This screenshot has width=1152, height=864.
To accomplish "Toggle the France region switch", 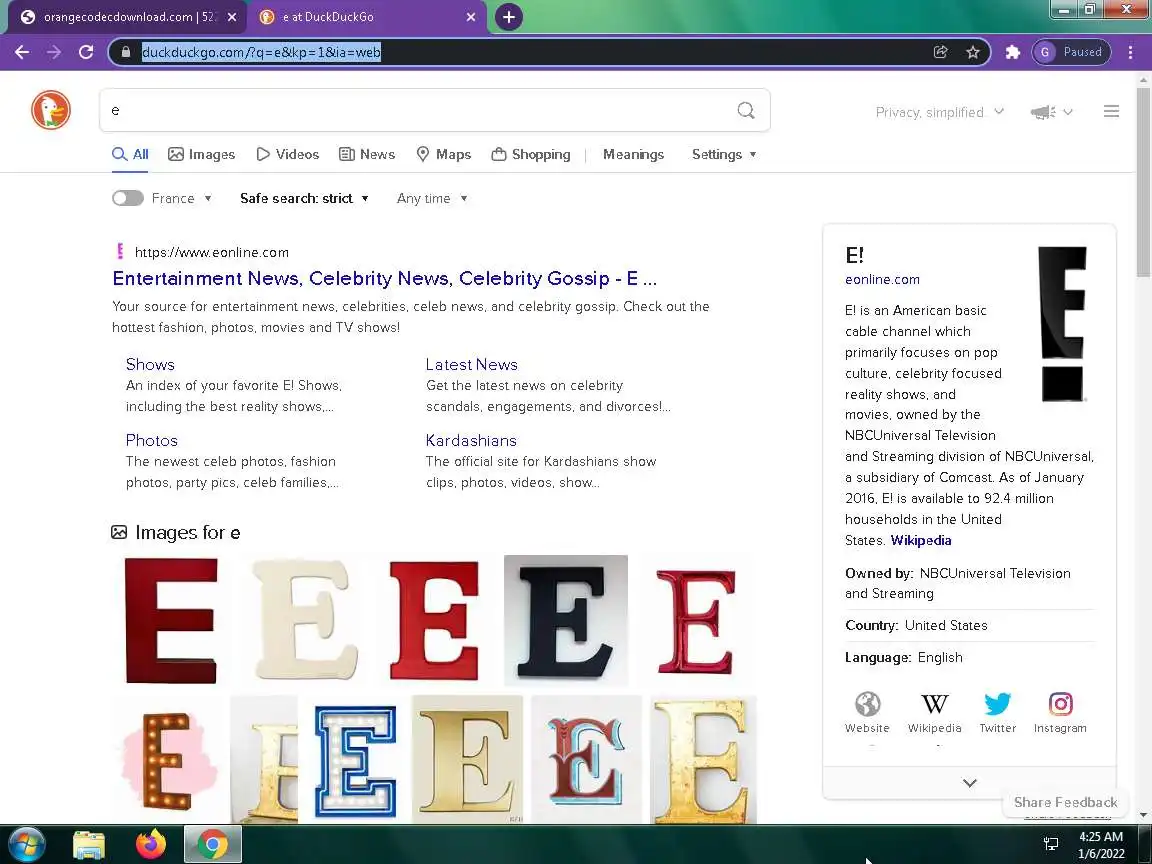I will pos(128,198).
